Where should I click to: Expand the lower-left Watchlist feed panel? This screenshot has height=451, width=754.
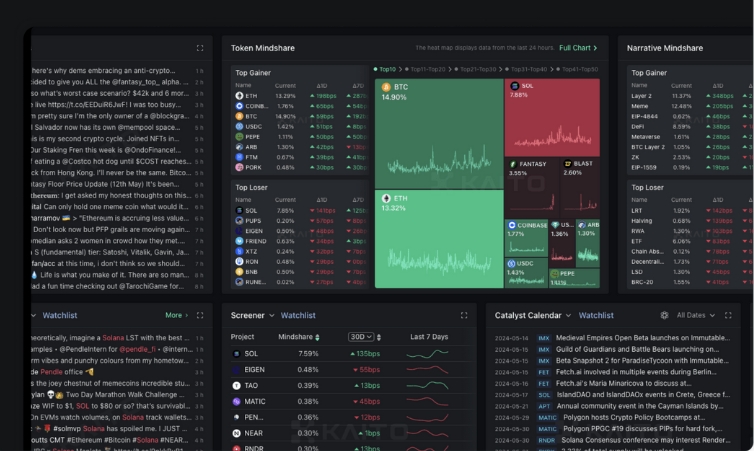point(200,315)
